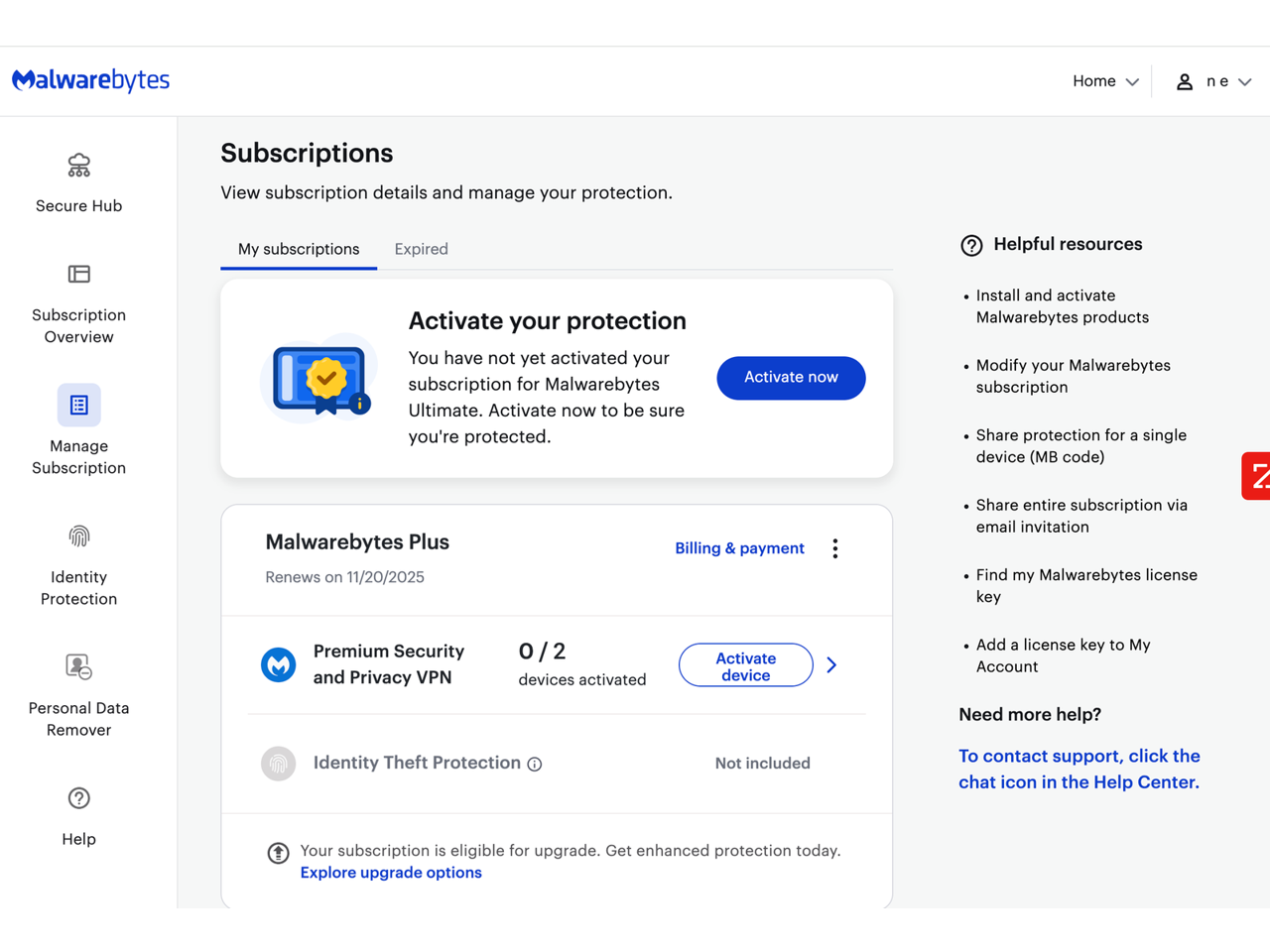This screenshot has height=952, width=1270.
Task: Open the user account dropdown
Action: [x=1213, y=81]
